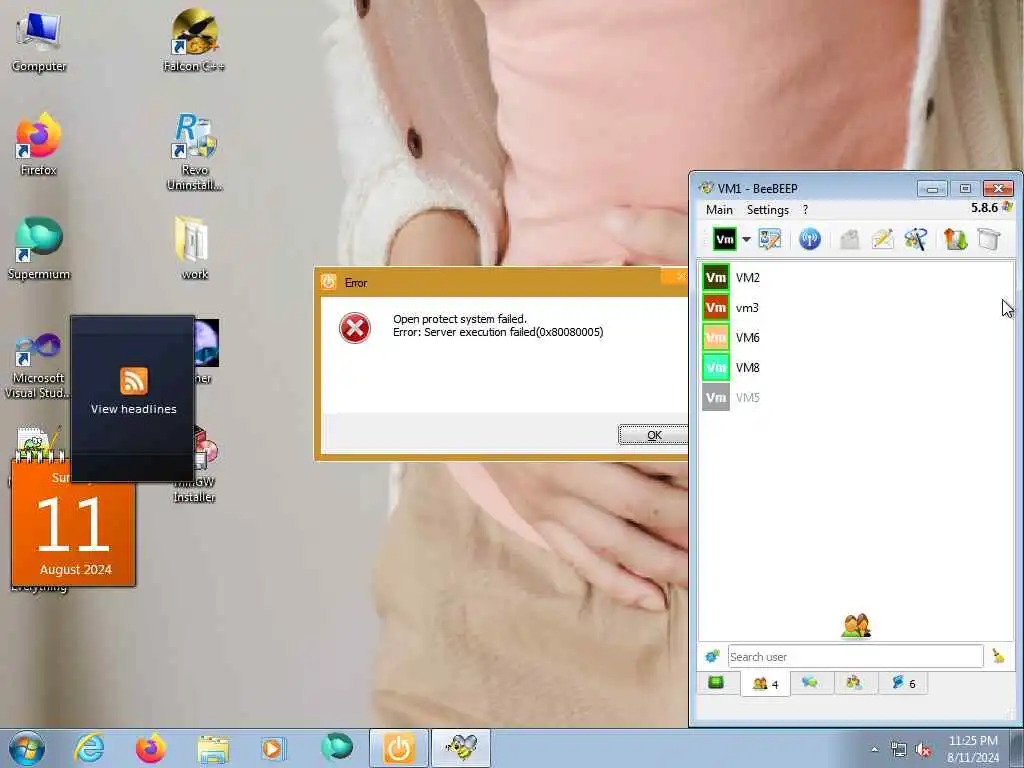The image size is (1024, 768).
Task: Click the Search user input field
Action: pos(856,656)
